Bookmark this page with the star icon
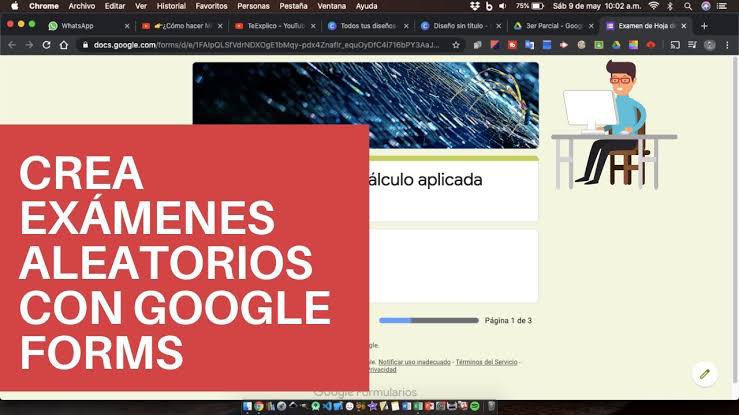 click(456, 45)
